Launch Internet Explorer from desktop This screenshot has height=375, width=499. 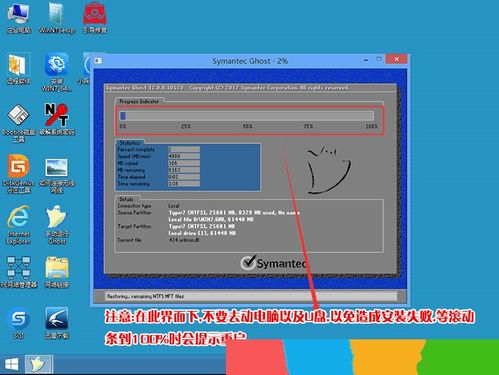(x=19, y=225)
